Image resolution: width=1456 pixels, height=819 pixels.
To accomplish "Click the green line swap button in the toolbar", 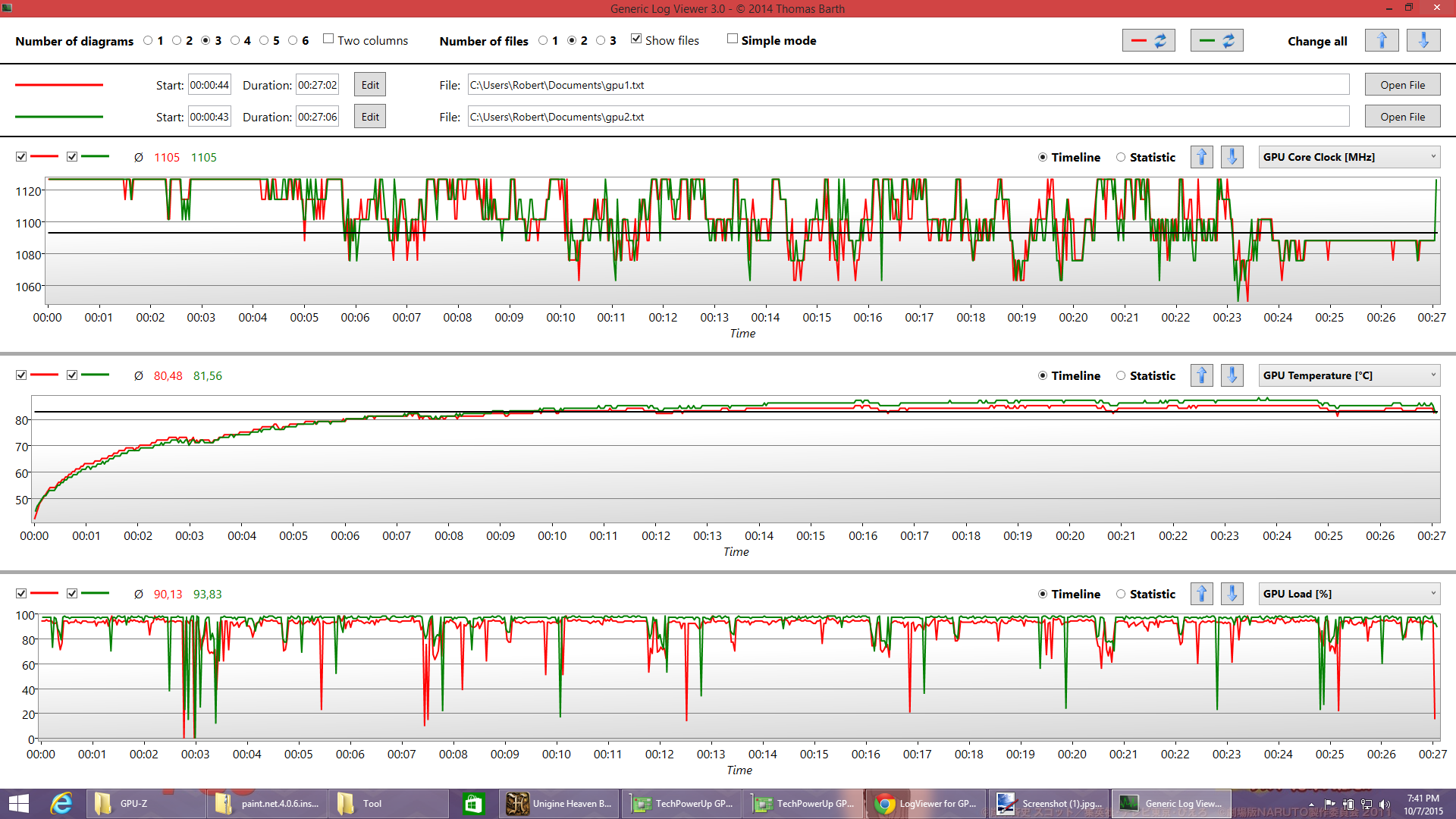I will click(1216, 41).
